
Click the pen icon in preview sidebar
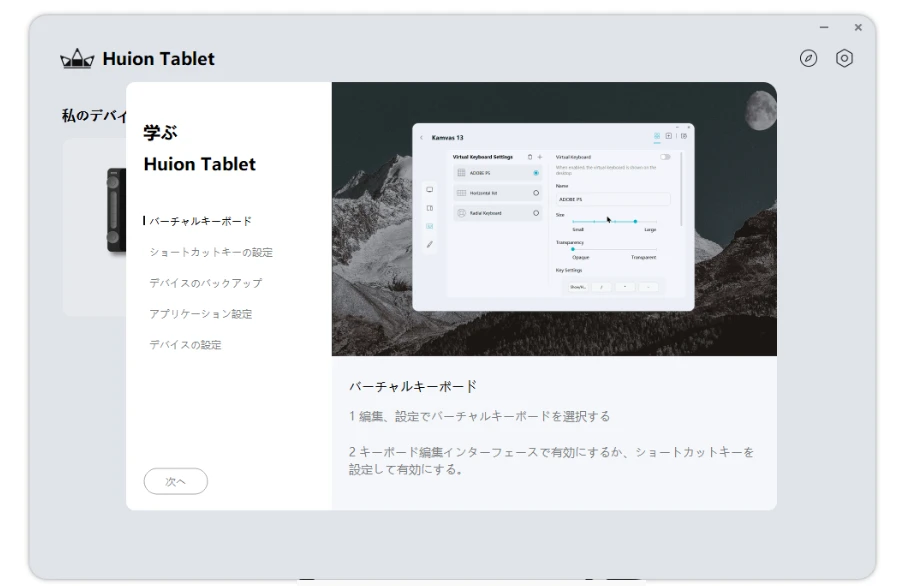pos(429,243)
